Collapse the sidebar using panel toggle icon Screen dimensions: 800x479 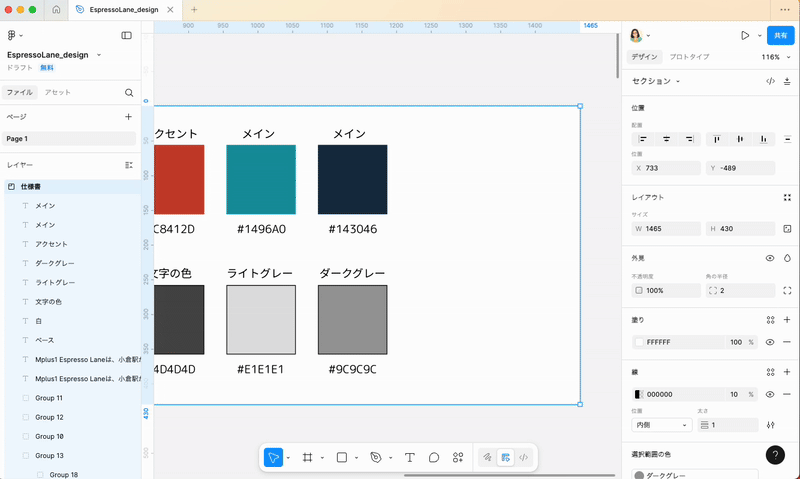point(127,35)
